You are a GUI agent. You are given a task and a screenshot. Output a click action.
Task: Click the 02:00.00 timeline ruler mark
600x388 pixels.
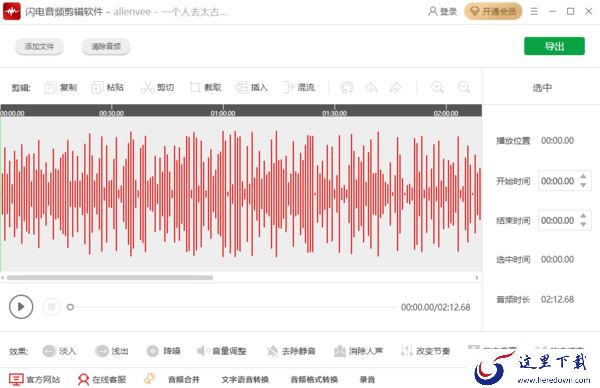[446, 113]
